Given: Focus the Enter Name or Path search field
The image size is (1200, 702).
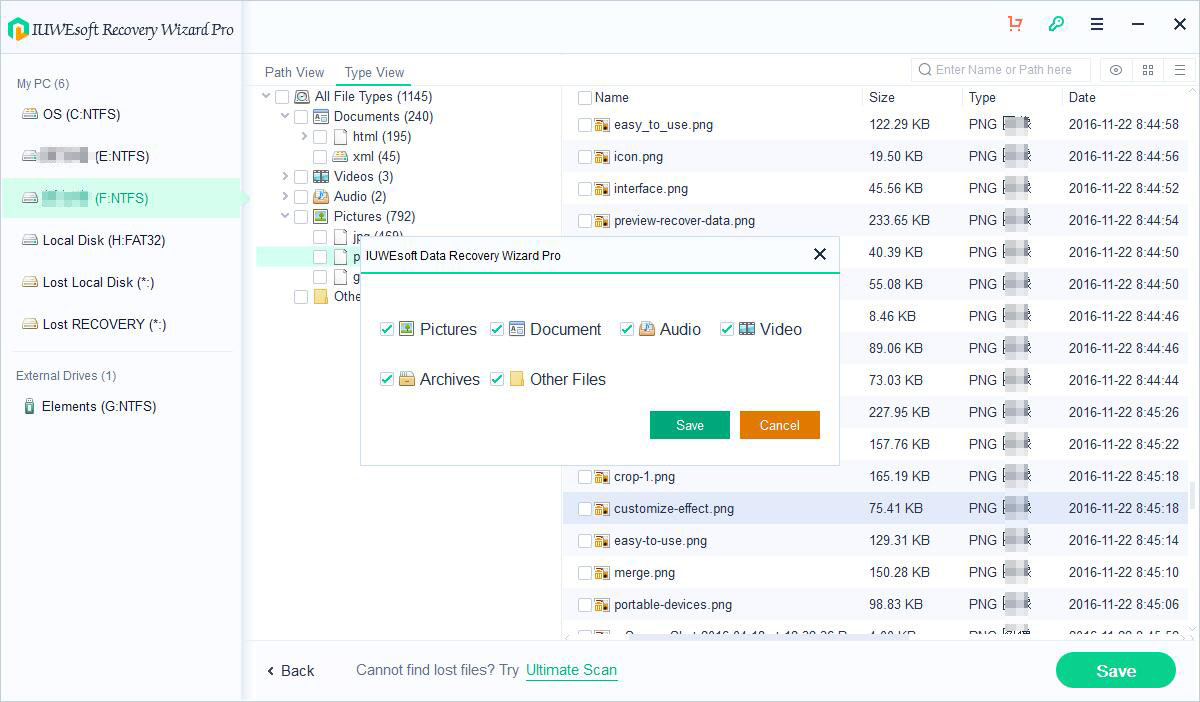Looking at the screenshot, I should coord(1002,70).
